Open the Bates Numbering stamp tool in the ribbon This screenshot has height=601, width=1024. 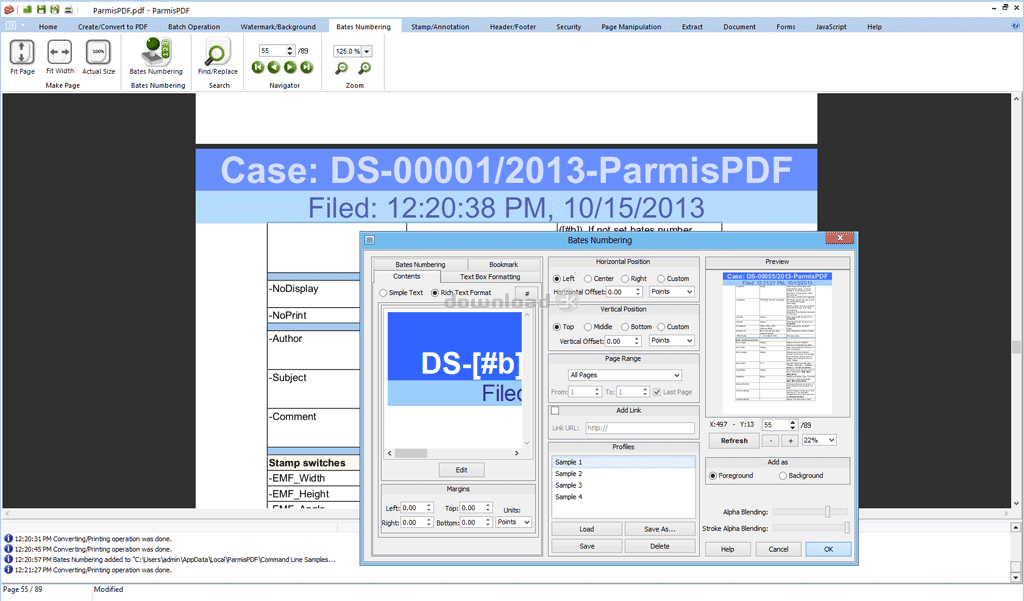tap(156, 52)
